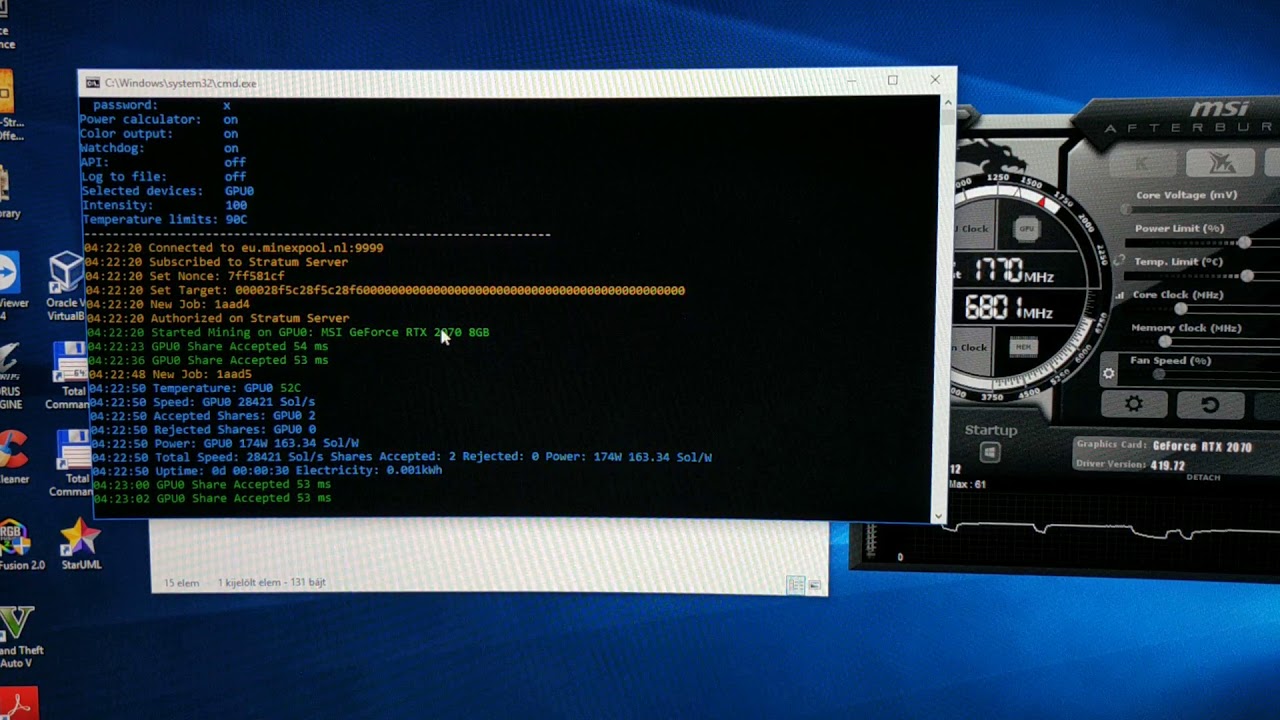Click '1 kijelölt elem - 131 bájt' status text

point(271,582)
